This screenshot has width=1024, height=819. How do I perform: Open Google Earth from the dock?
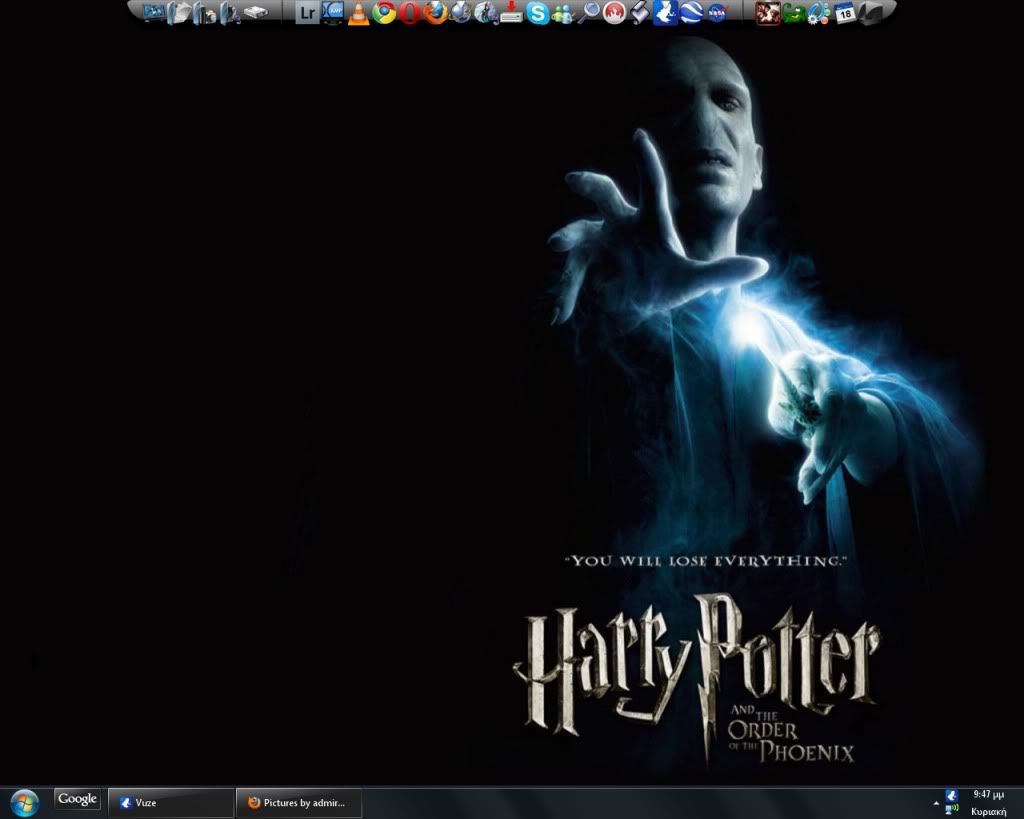pyautogui.click(x=691, y=12)
